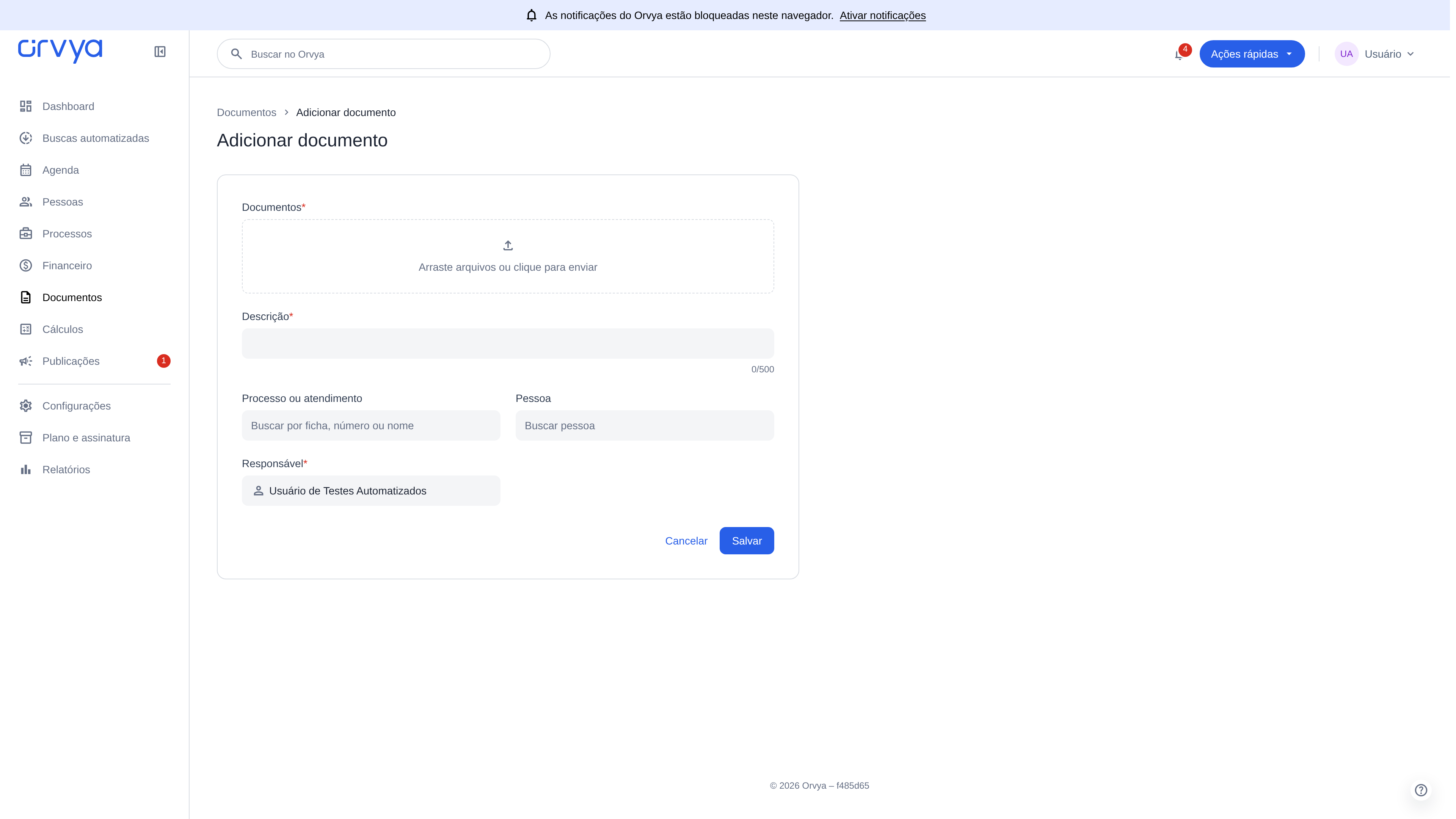Click the file upload drop zone text
This screenshot has width=1456, height=819.
(x=508, y=267)
